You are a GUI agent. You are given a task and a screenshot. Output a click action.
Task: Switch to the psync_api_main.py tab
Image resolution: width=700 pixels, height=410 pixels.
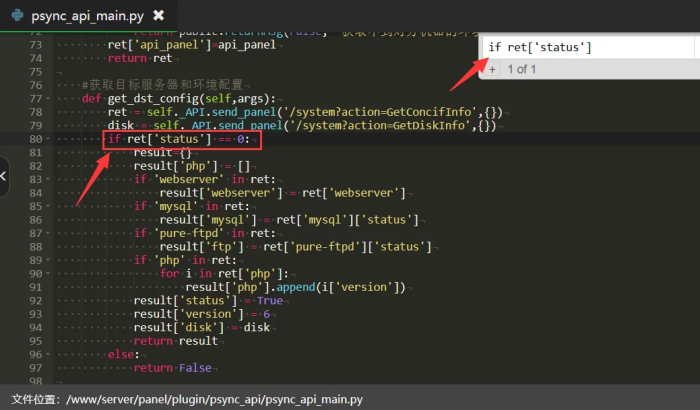(91, 17)
